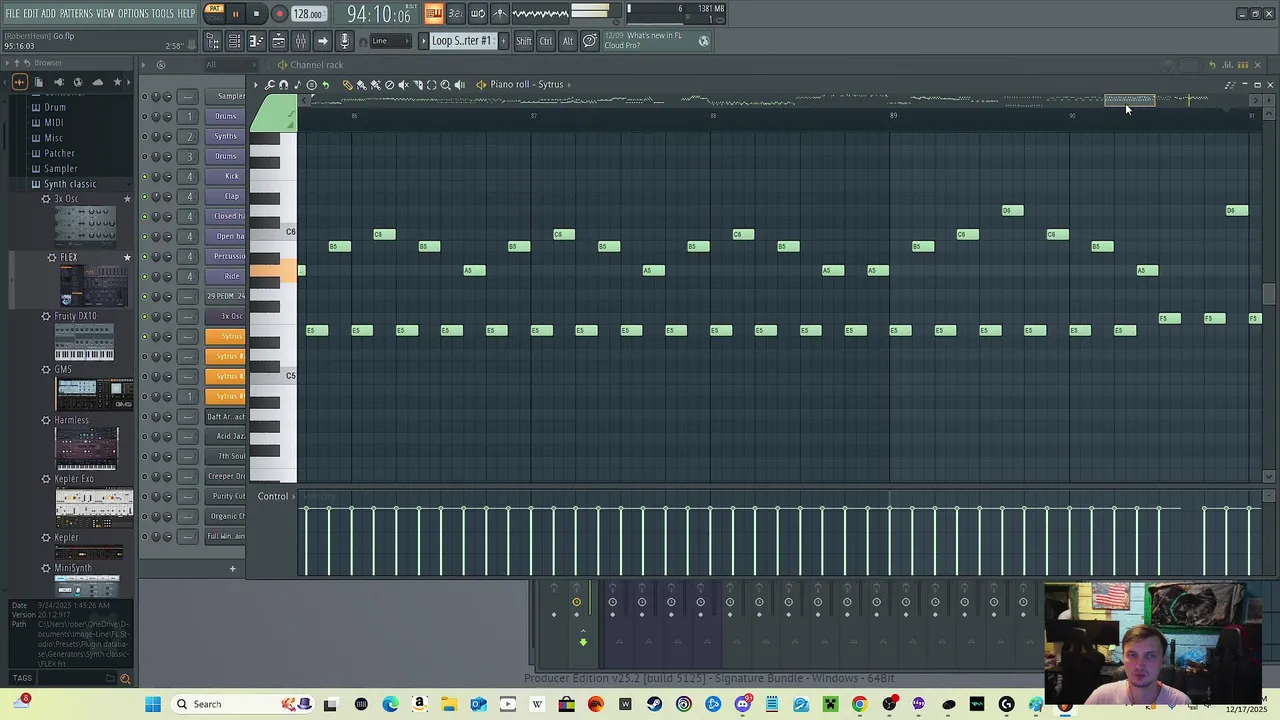The width and height of the screenshot is (1280, 720).
Task: Open the piano roll wrench tools menu
Action: [270, 85]
